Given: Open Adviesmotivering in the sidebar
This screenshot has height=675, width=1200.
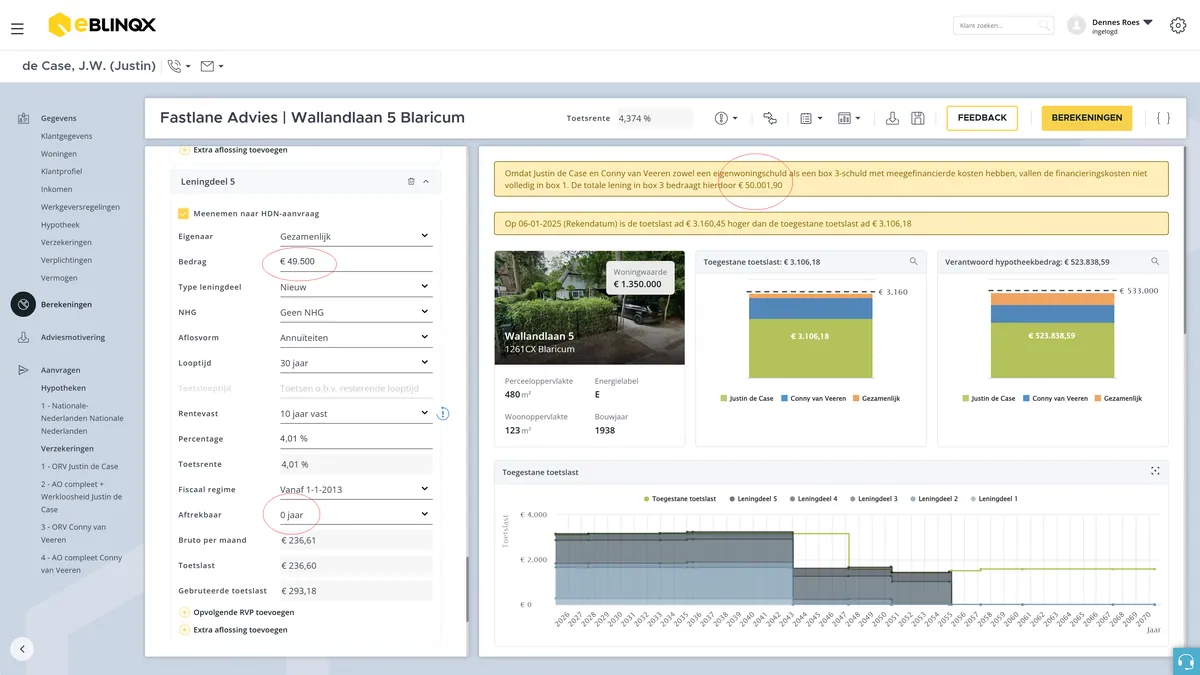Looking at the screenshot, I should pos(73,338).
